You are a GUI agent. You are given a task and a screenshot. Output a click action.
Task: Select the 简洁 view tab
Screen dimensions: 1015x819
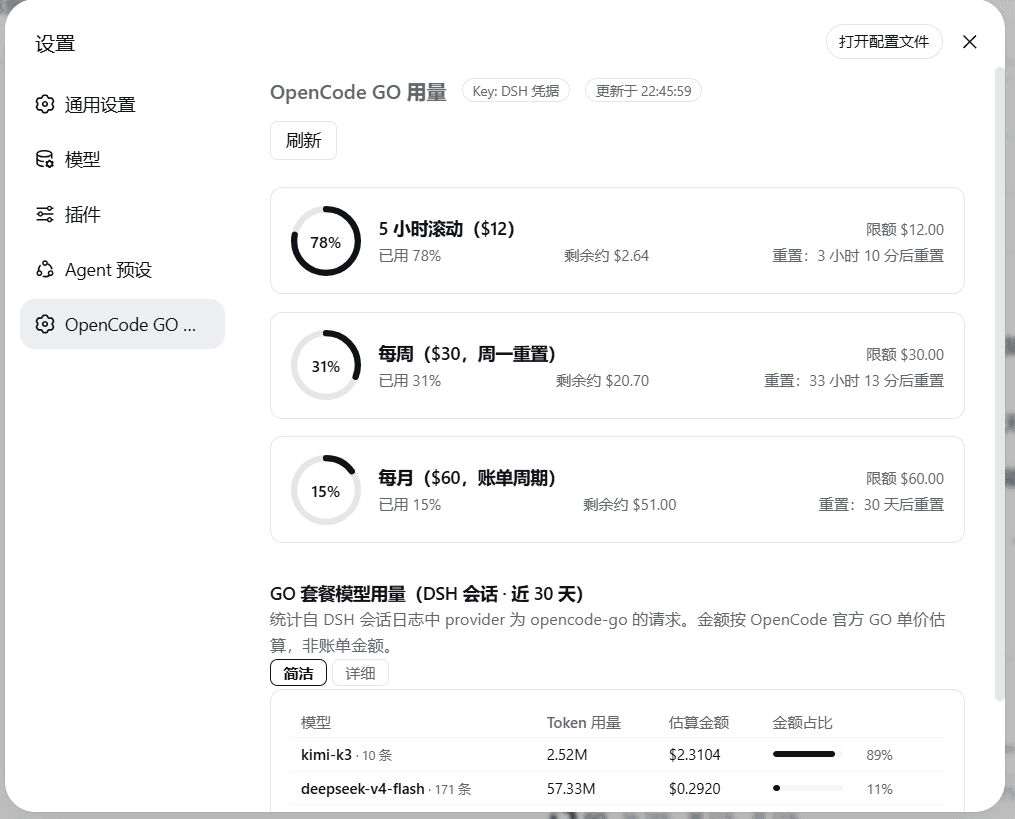[298, 673]
